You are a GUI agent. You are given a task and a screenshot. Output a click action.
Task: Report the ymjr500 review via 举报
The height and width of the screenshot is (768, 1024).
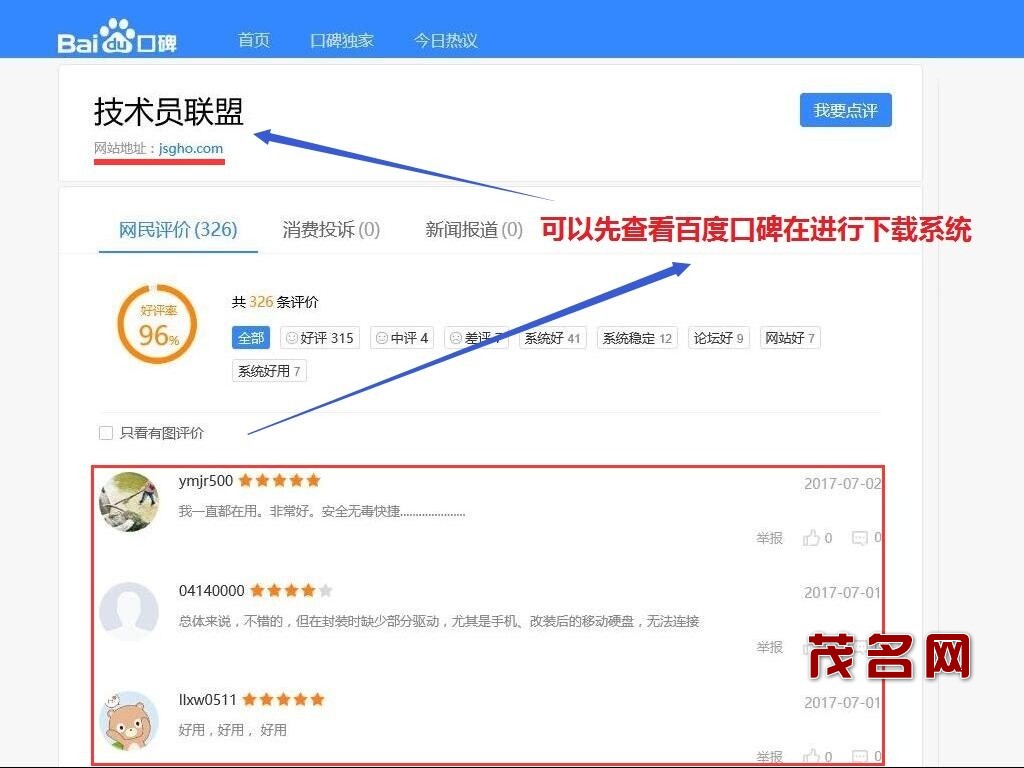pos(769,538)
